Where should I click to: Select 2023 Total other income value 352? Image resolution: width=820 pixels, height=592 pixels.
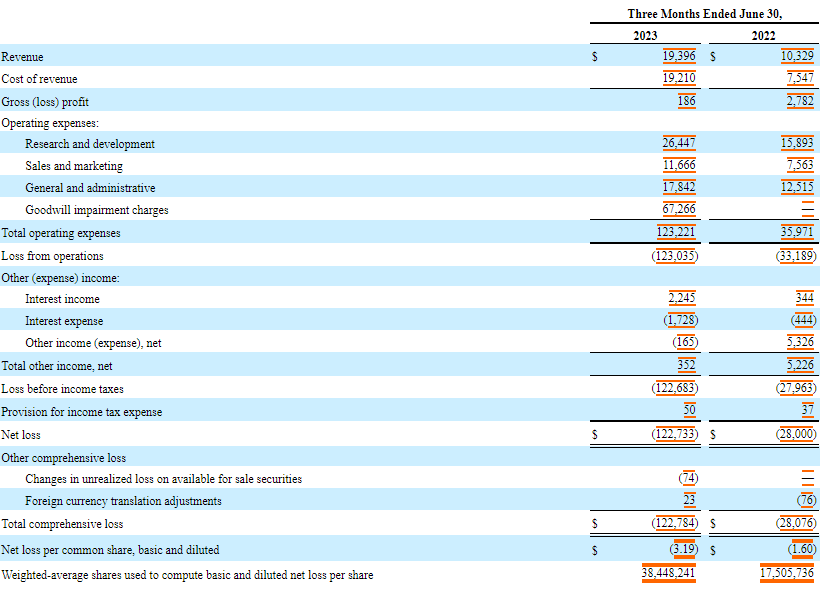pos(686,365)
